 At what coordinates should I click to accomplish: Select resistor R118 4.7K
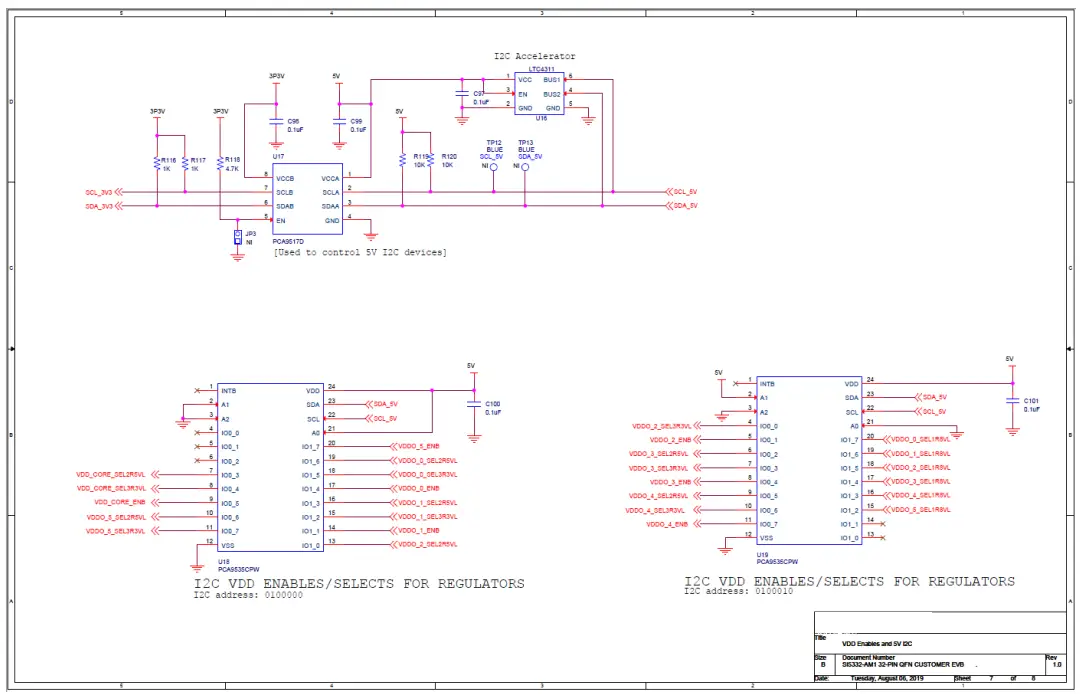[222, 163]
